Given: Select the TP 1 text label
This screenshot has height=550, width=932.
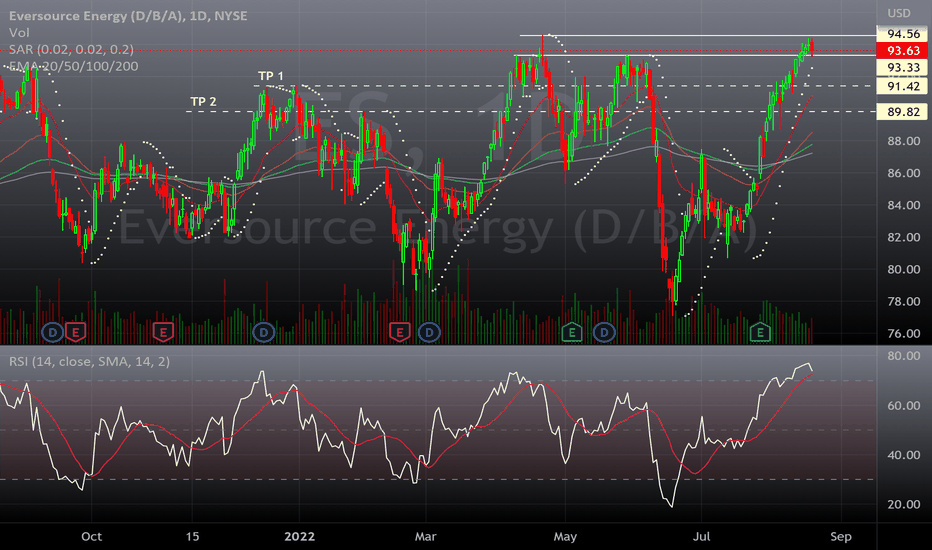Looking at the screenshot, I should (x=270, y=76).
